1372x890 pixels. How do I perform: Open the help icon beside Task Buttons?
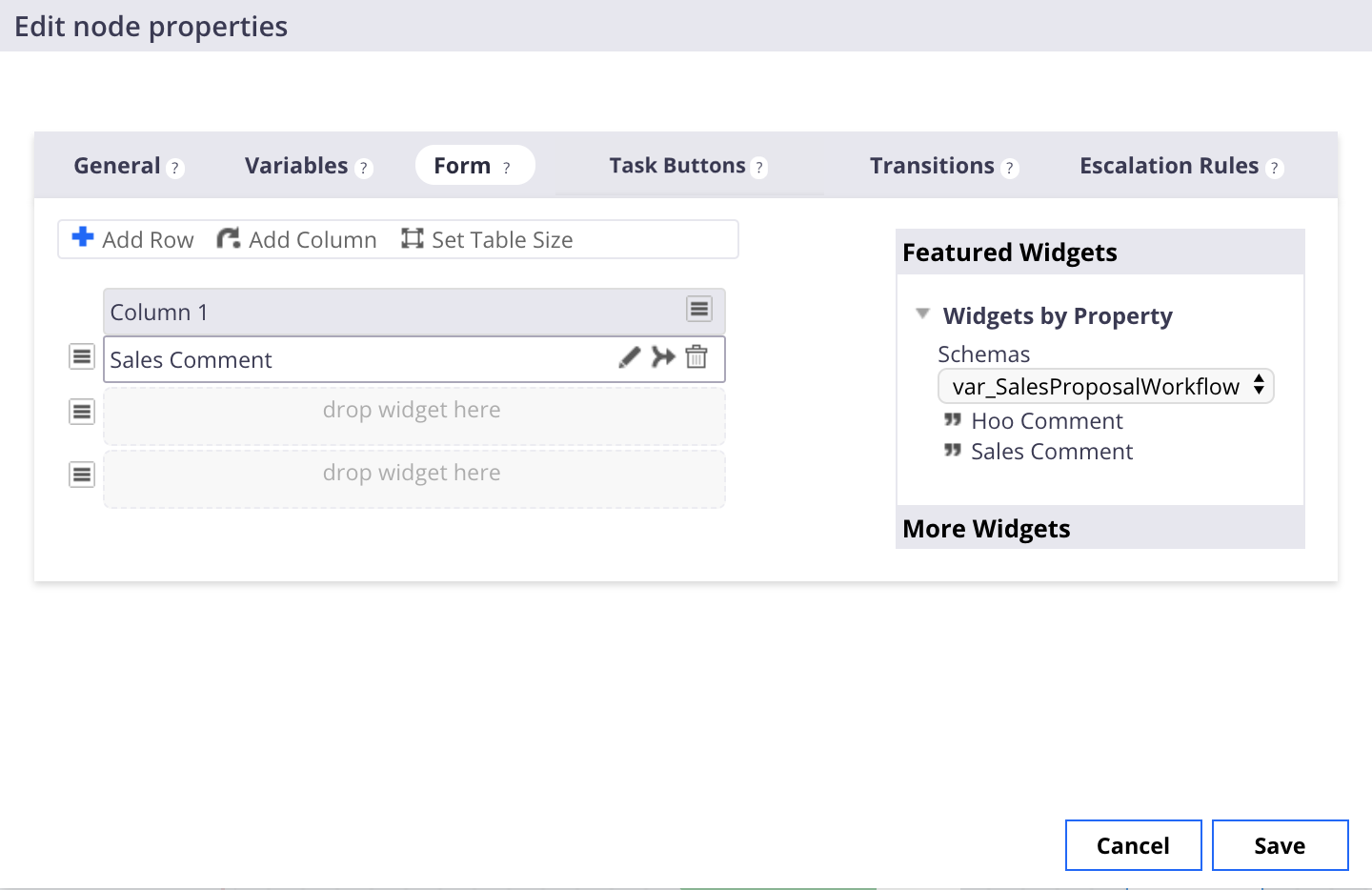pyautogui.click(x=758, y=169)
